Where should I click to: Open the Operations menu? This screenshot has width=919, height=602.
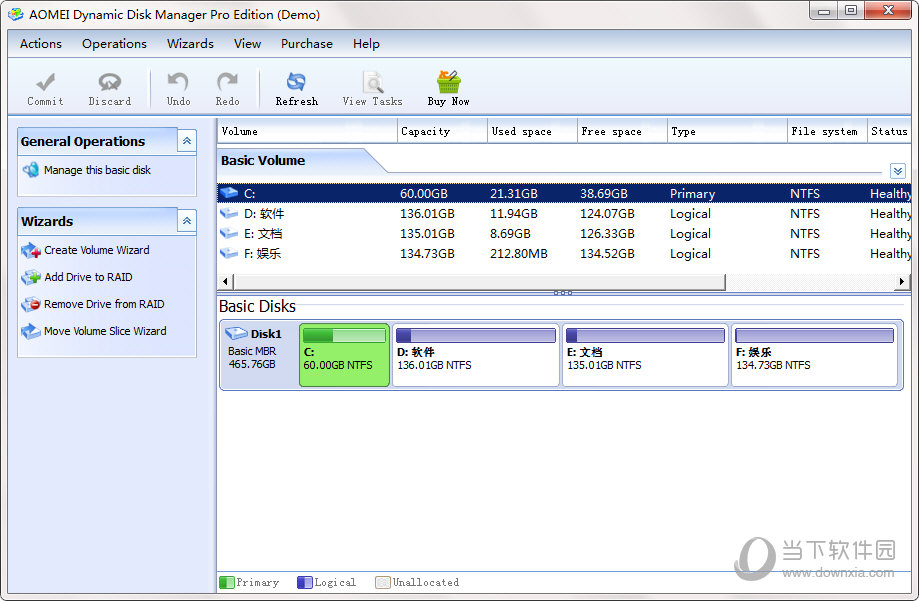point(114,44)
